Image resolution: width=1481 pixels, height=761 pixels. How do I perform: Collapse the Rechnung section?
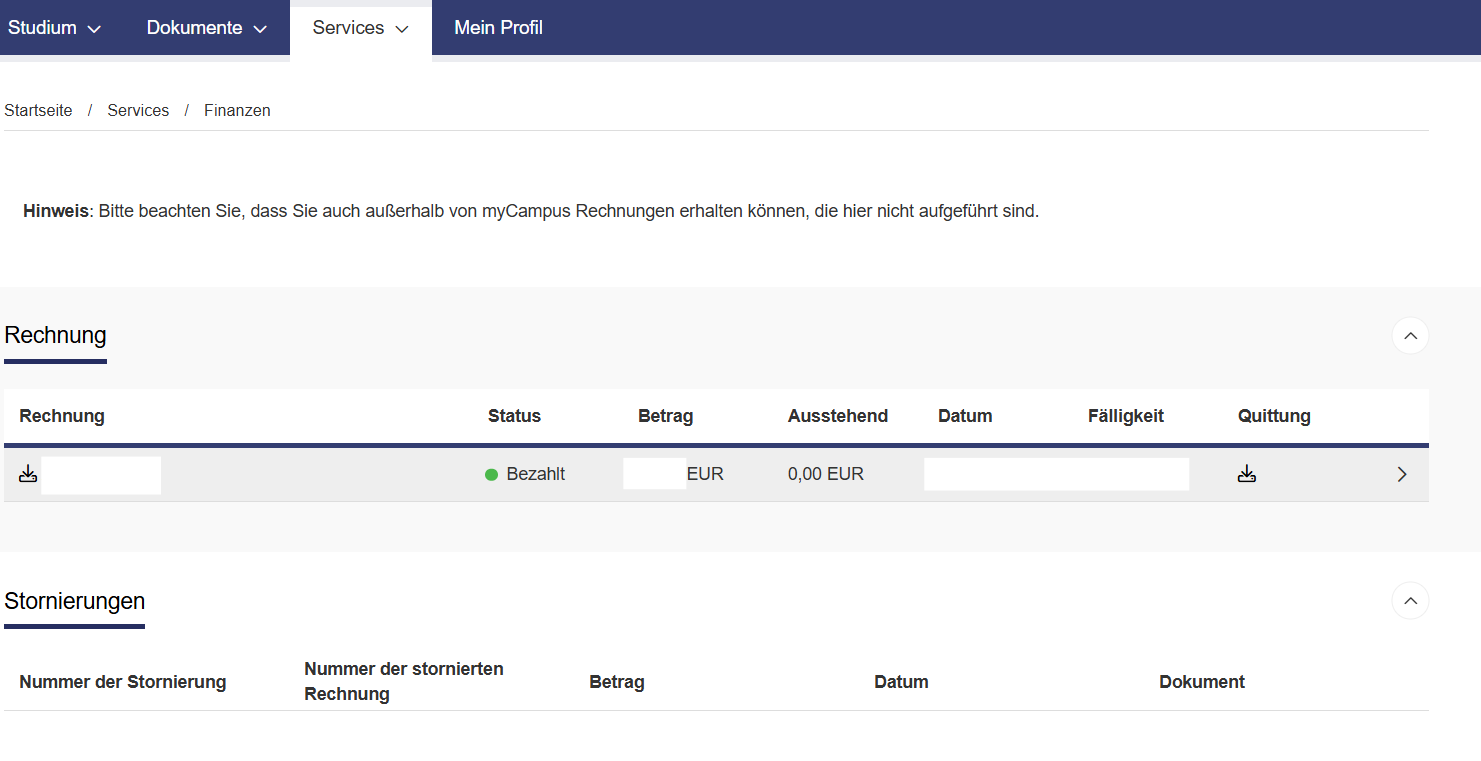coord(1410,336)
